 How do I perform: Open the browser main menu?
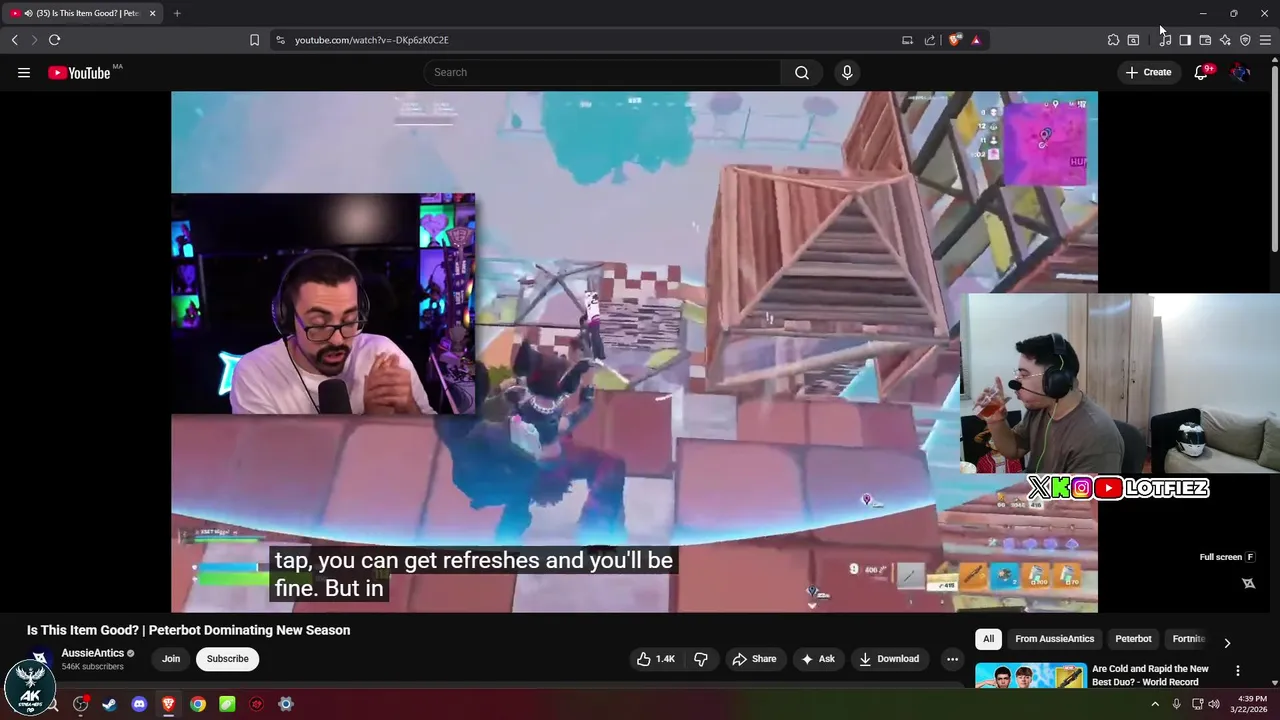pos(1265,40)
